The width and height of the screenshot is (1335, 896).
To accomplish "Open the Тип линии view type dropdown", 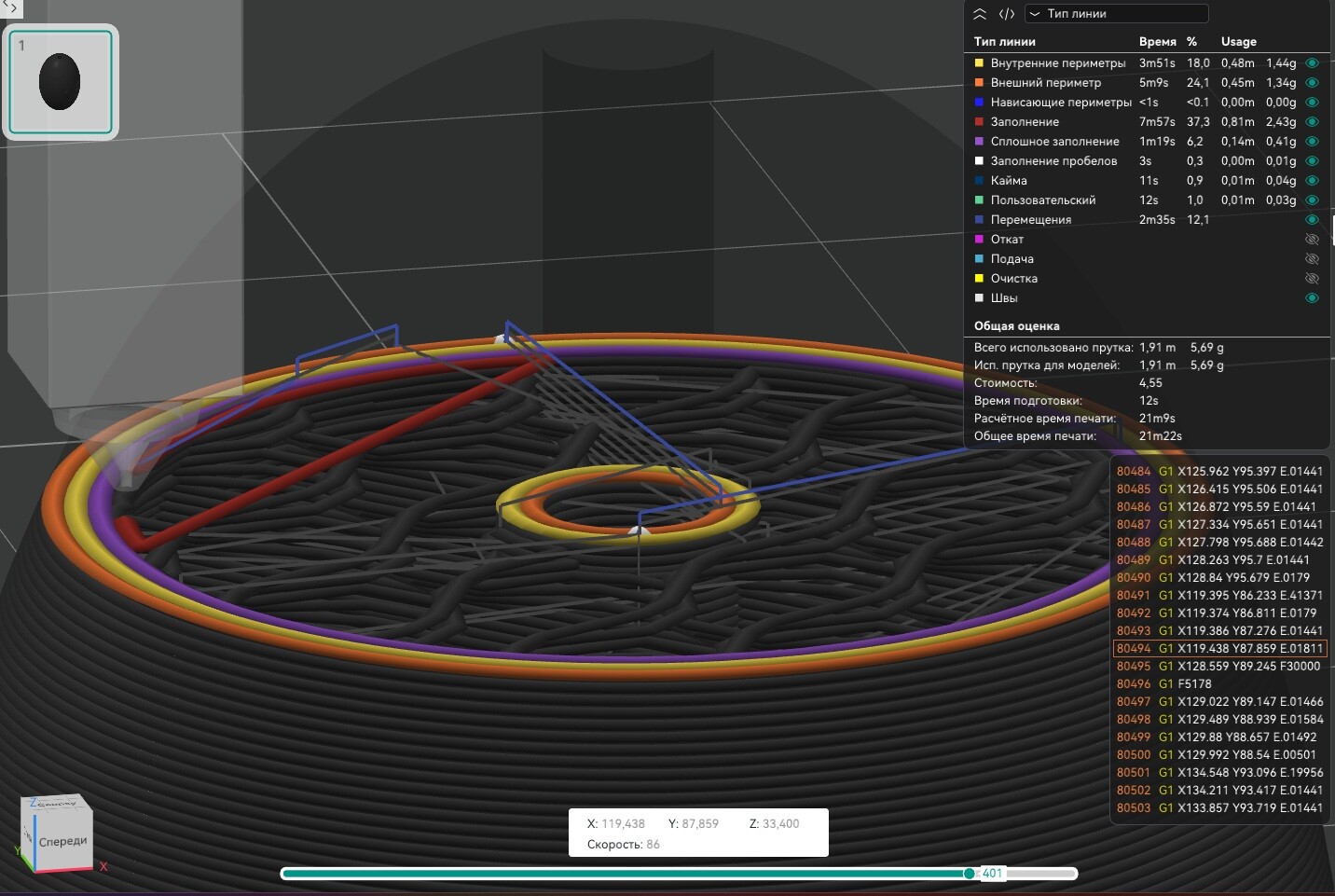I will point(1116,14).
